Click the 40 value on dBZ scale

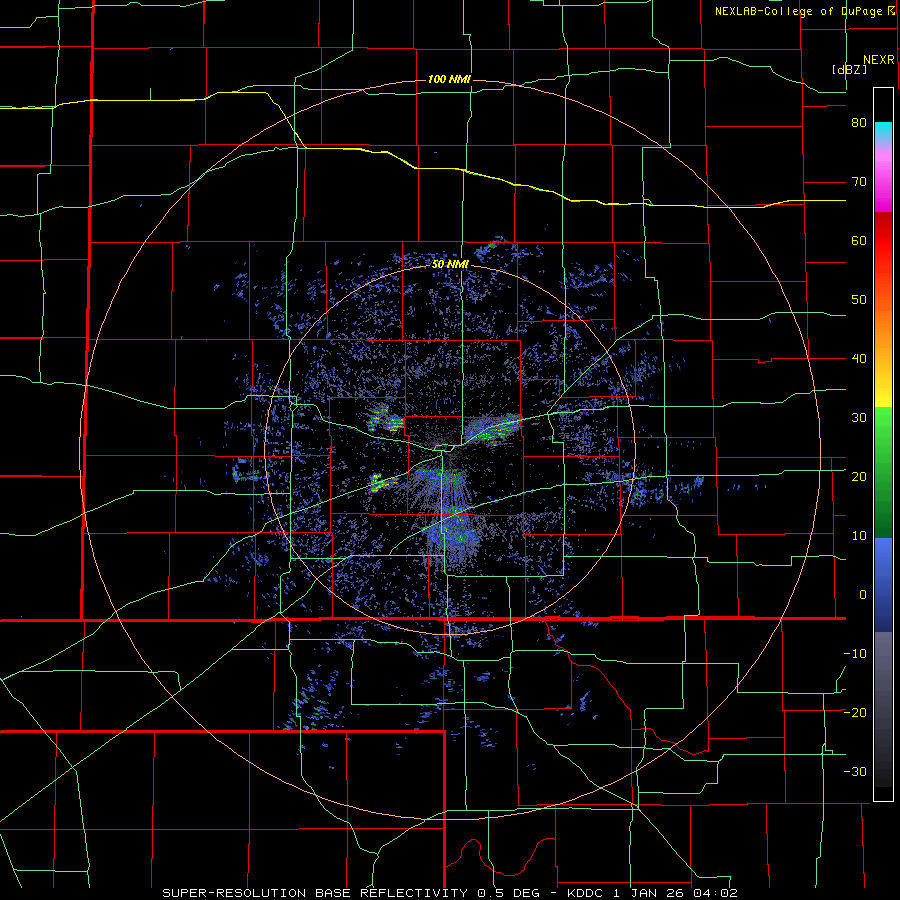pyautogui.click(x=859, y=359)
